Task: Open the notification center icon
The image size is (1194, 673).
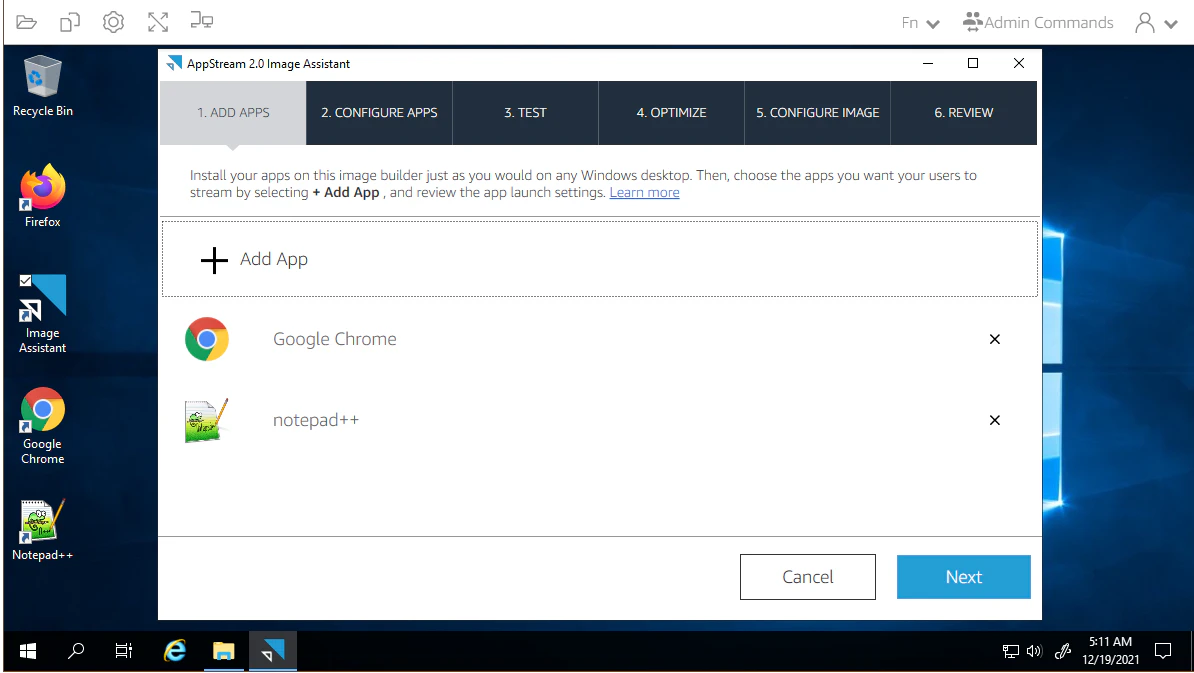Action: click(1163, 651)
